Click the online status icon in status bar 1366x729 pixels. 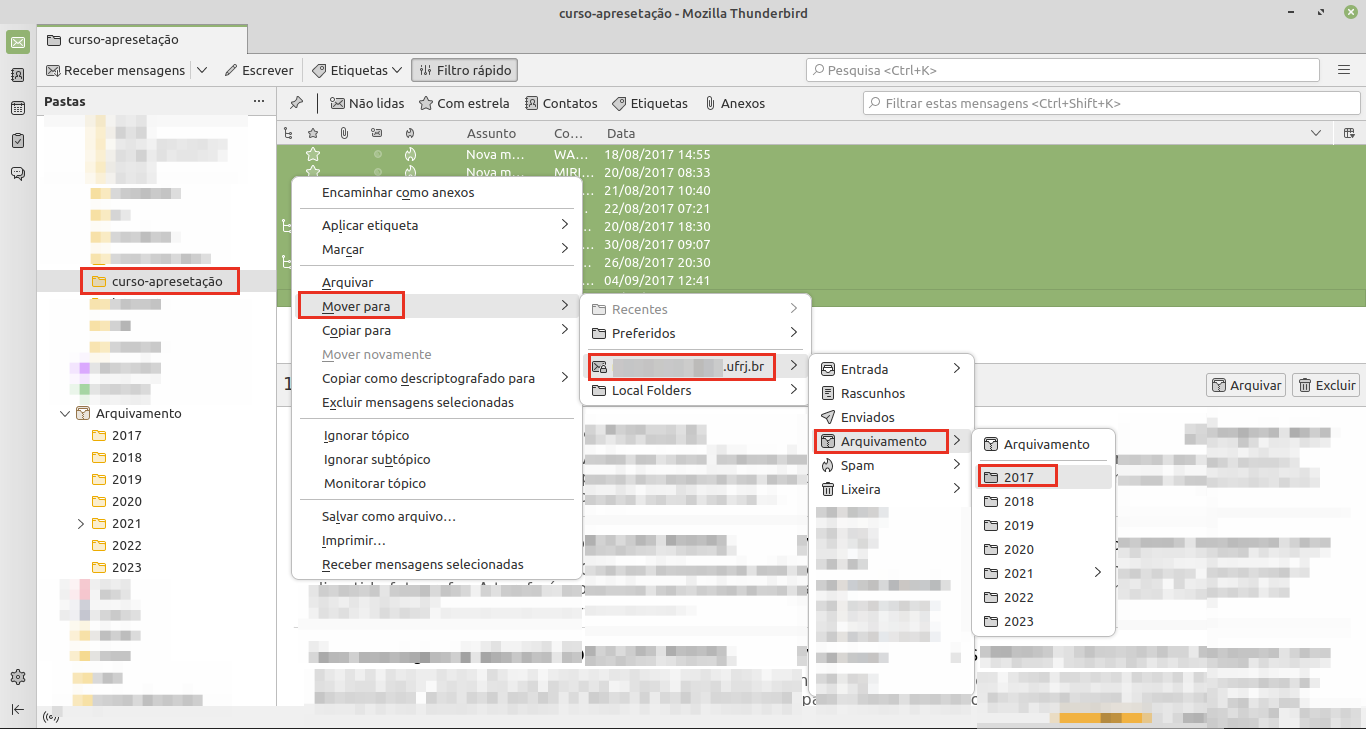point(50,717)
